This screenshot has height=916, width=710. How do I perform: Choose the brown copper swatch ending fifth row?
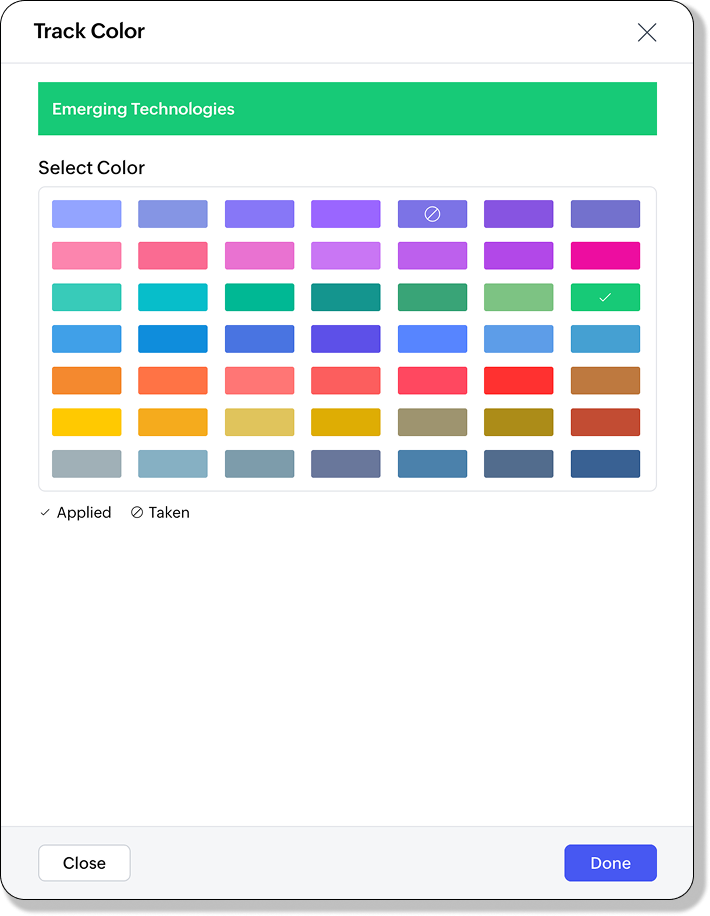[605, 380]
